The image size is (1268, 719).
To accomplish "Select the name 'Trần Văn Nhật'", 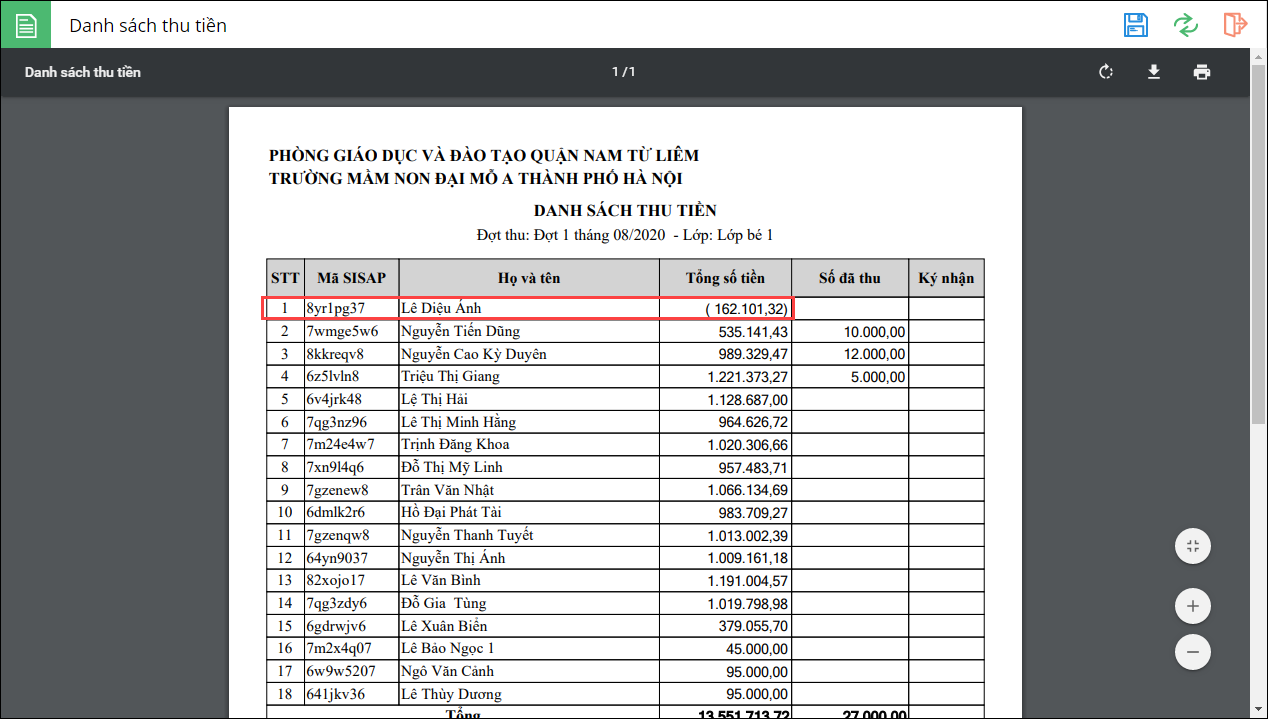I will pos(447,490).
